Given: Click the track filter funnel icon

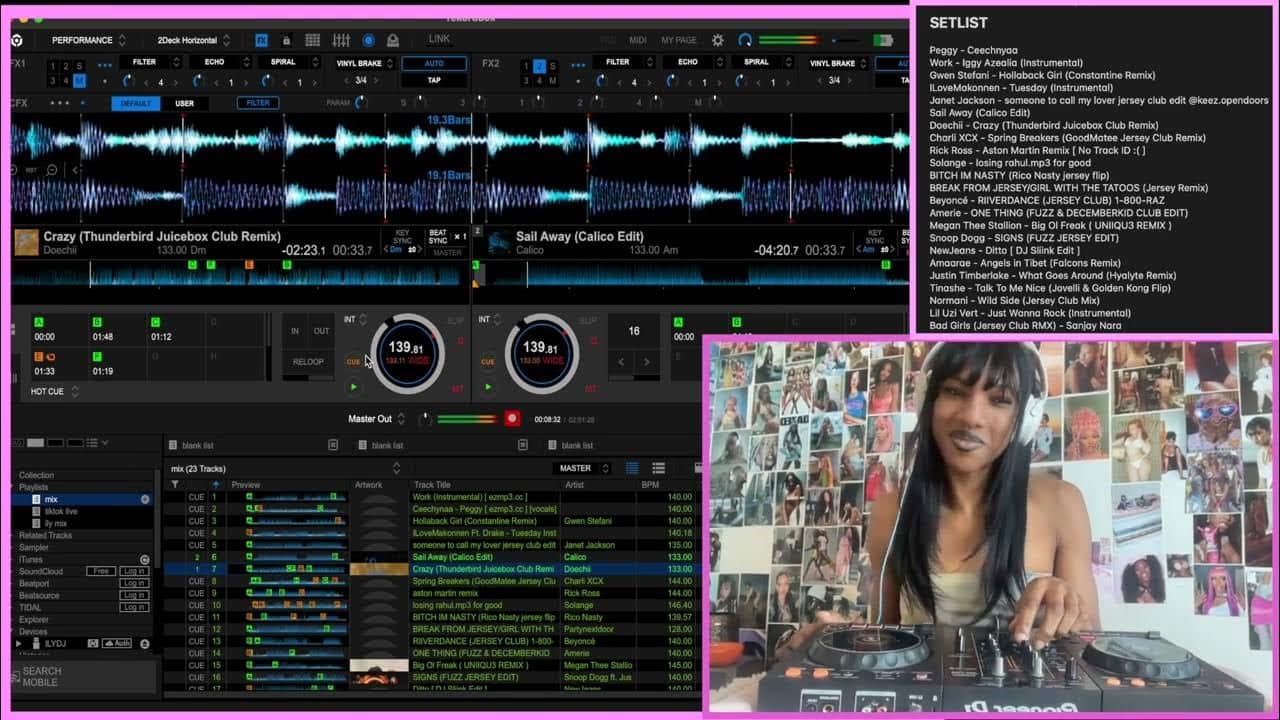Looking at the screenshot, I should [x=175, y=484].
